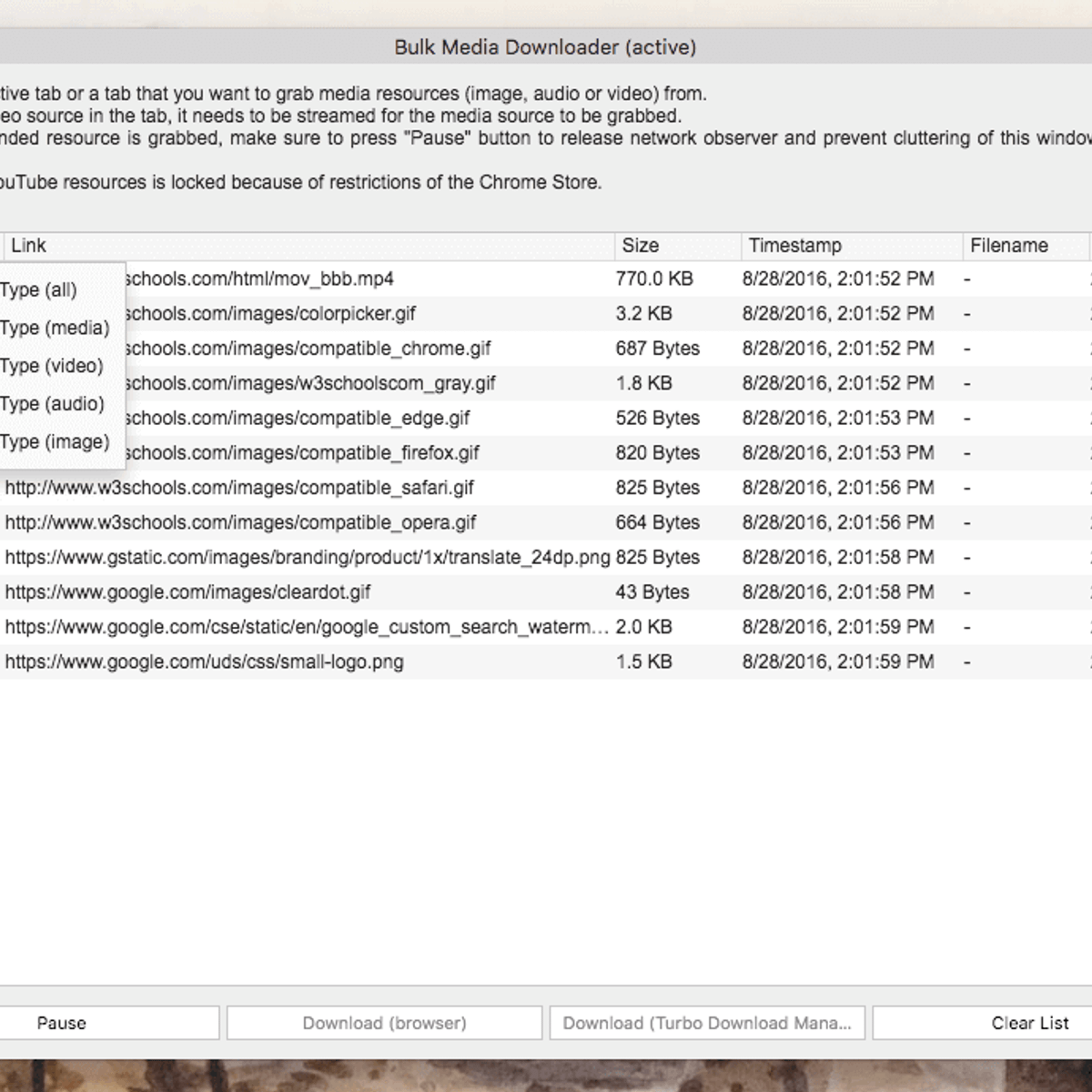Click the timestamp of the compatible_opera.gif row
The image size is (1092, 1092).
tap(838, 522)
